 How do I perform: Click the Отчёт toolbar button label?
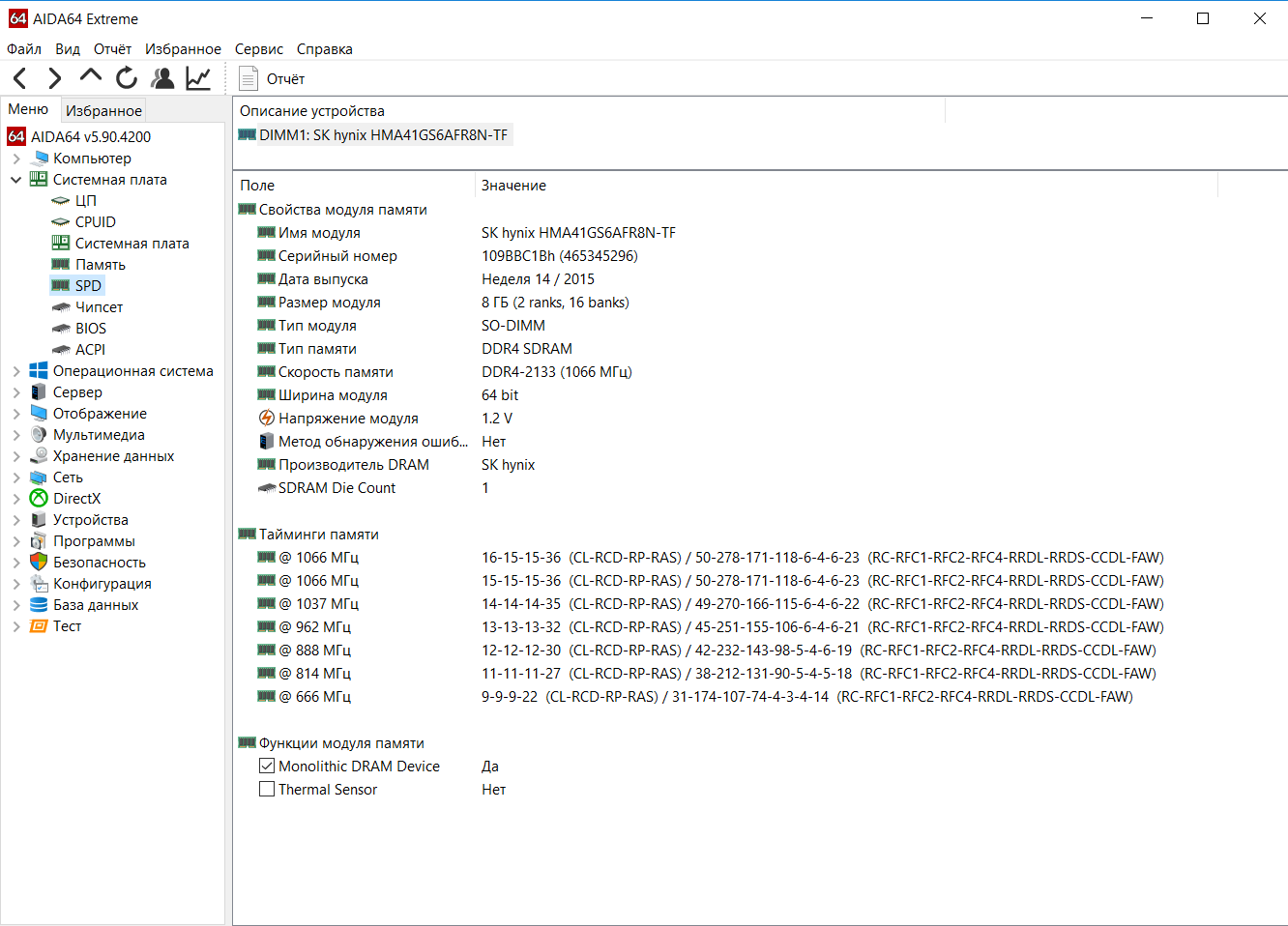(x=285, y=79)
